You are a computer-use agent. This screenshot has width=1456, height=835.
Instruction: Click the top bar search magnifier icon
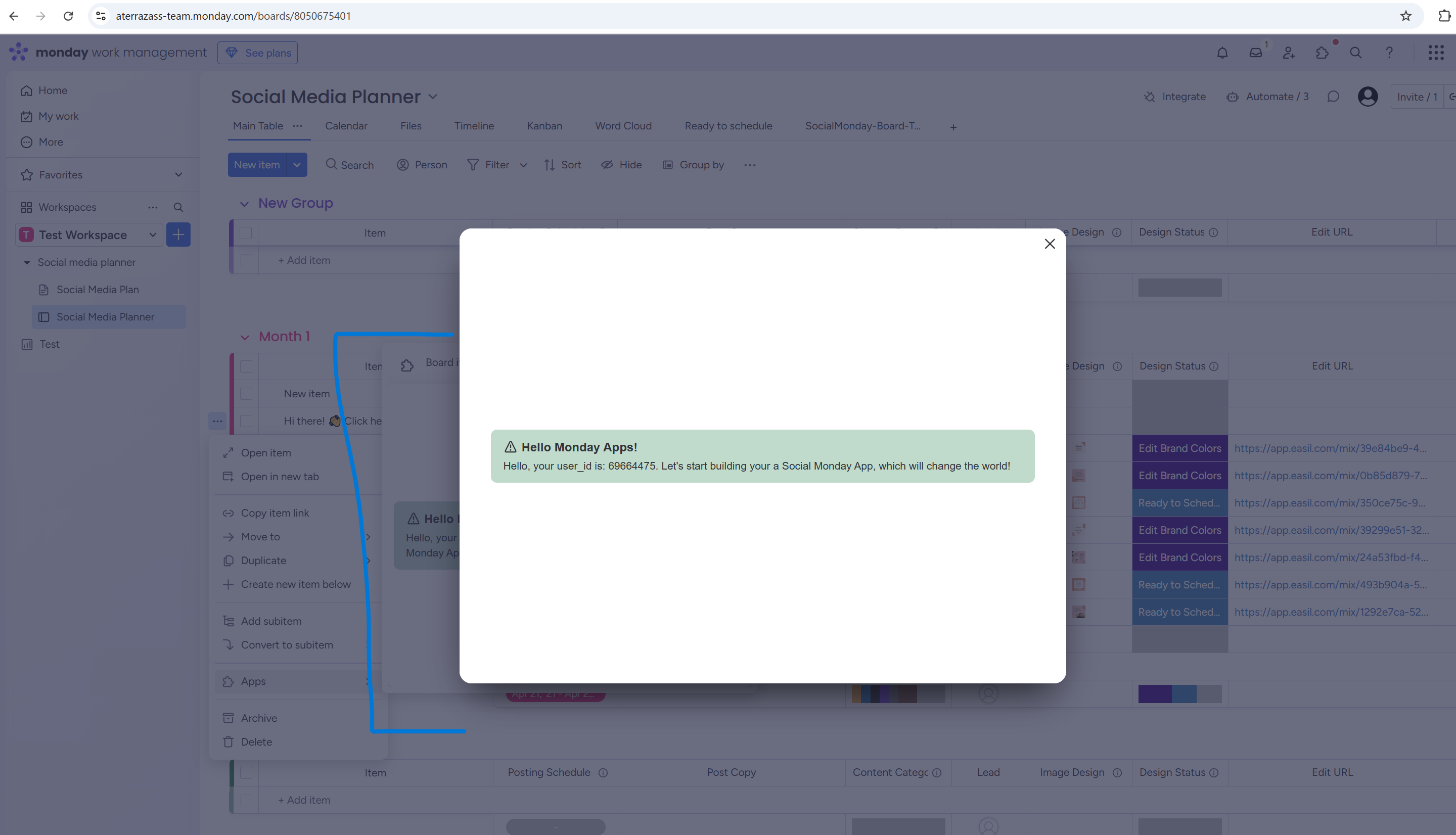point(1355,53)
